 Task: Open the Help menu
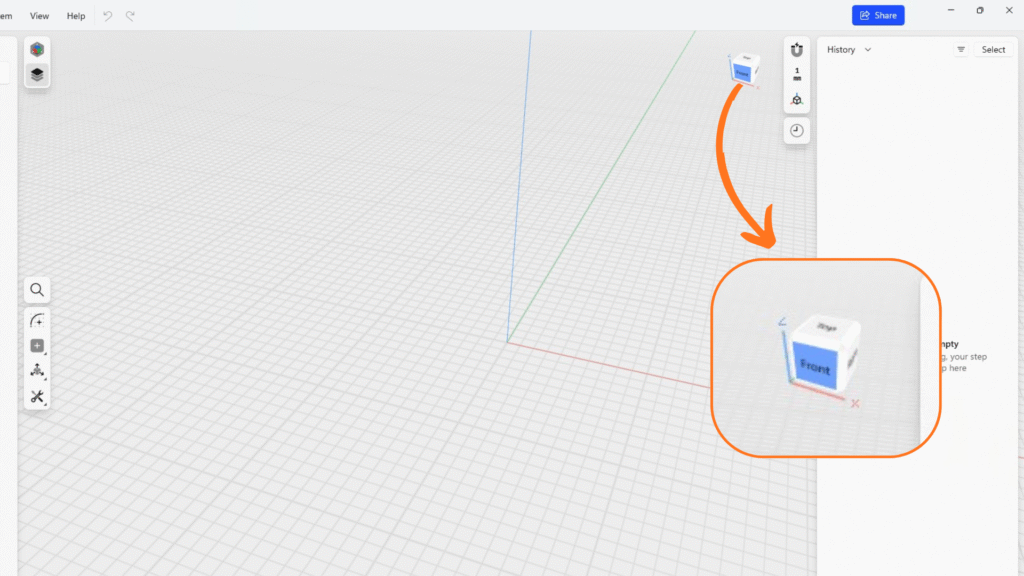[76, 16]
